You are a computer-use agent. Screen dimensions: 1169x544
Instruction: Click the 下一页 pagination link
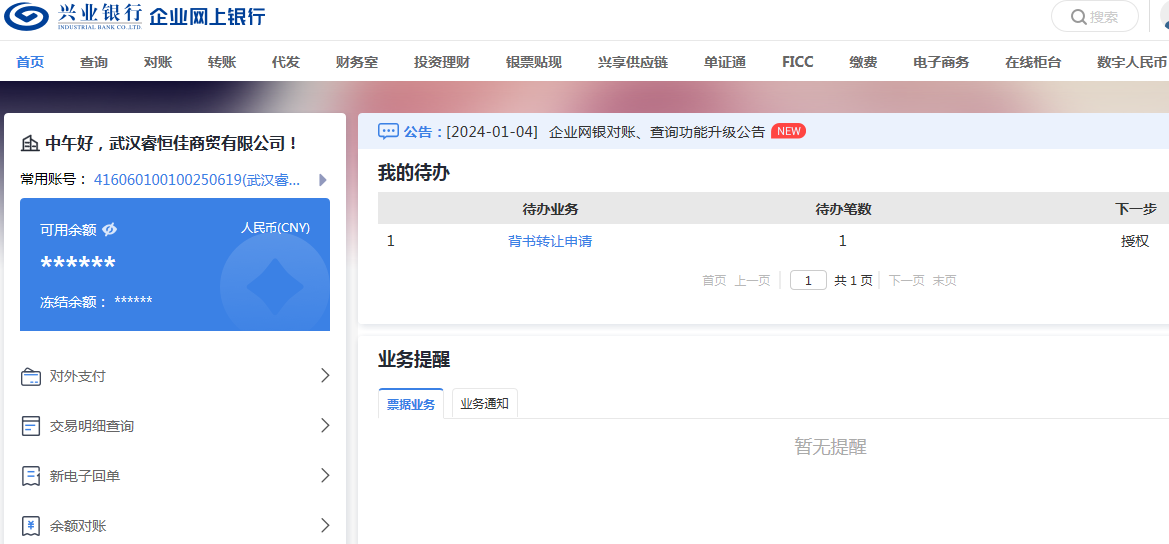[906, 281]
